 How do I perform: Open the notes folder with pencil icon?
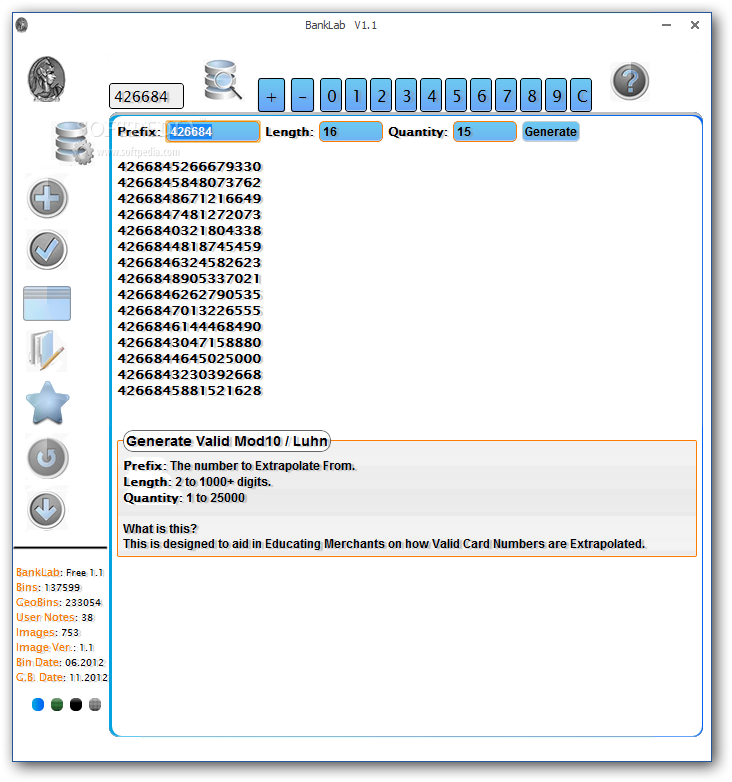coord(46,350)
